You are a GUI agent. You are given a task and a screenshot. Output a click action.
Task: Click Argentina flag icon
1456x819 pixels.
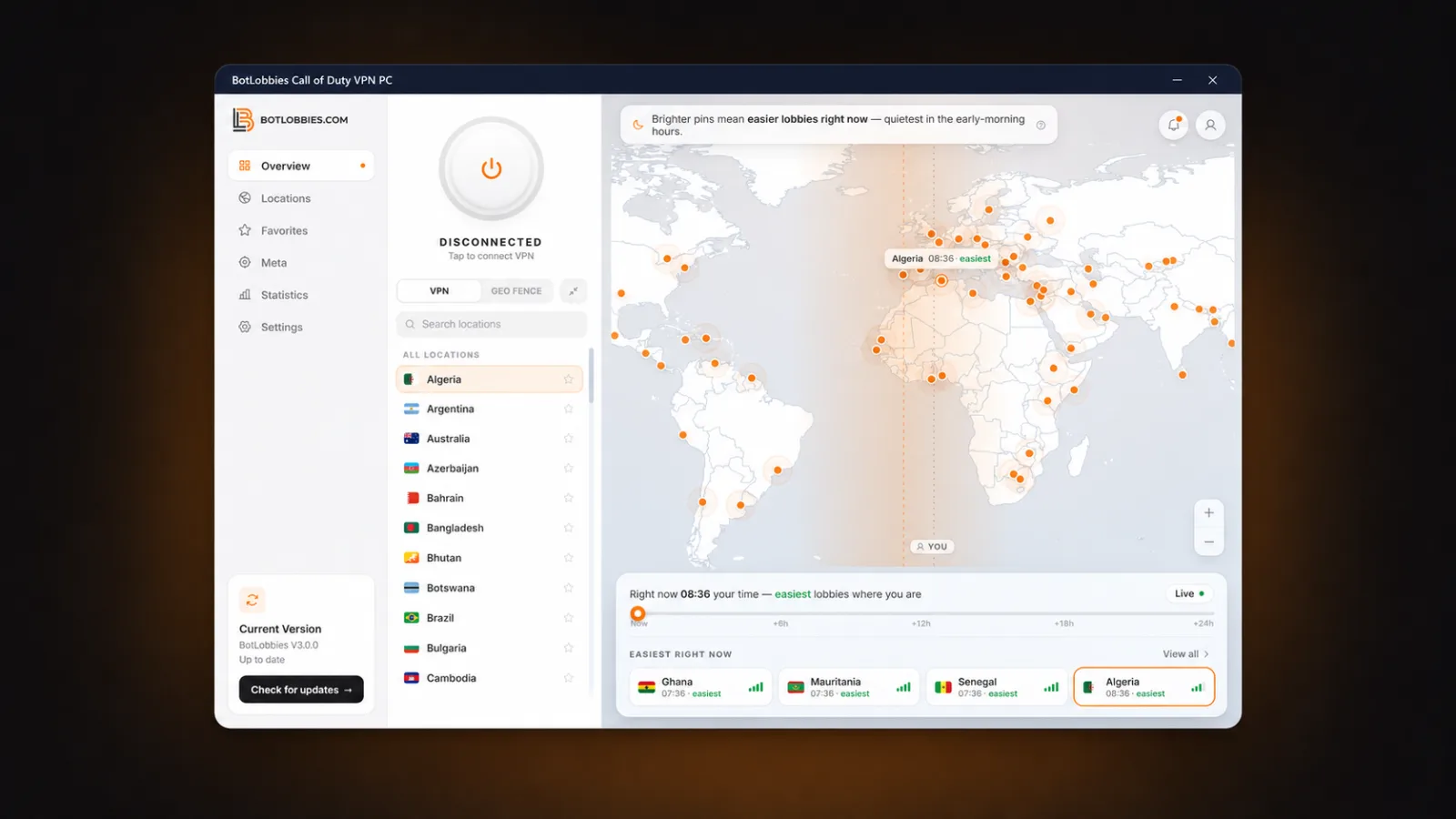tap(411, 409)
